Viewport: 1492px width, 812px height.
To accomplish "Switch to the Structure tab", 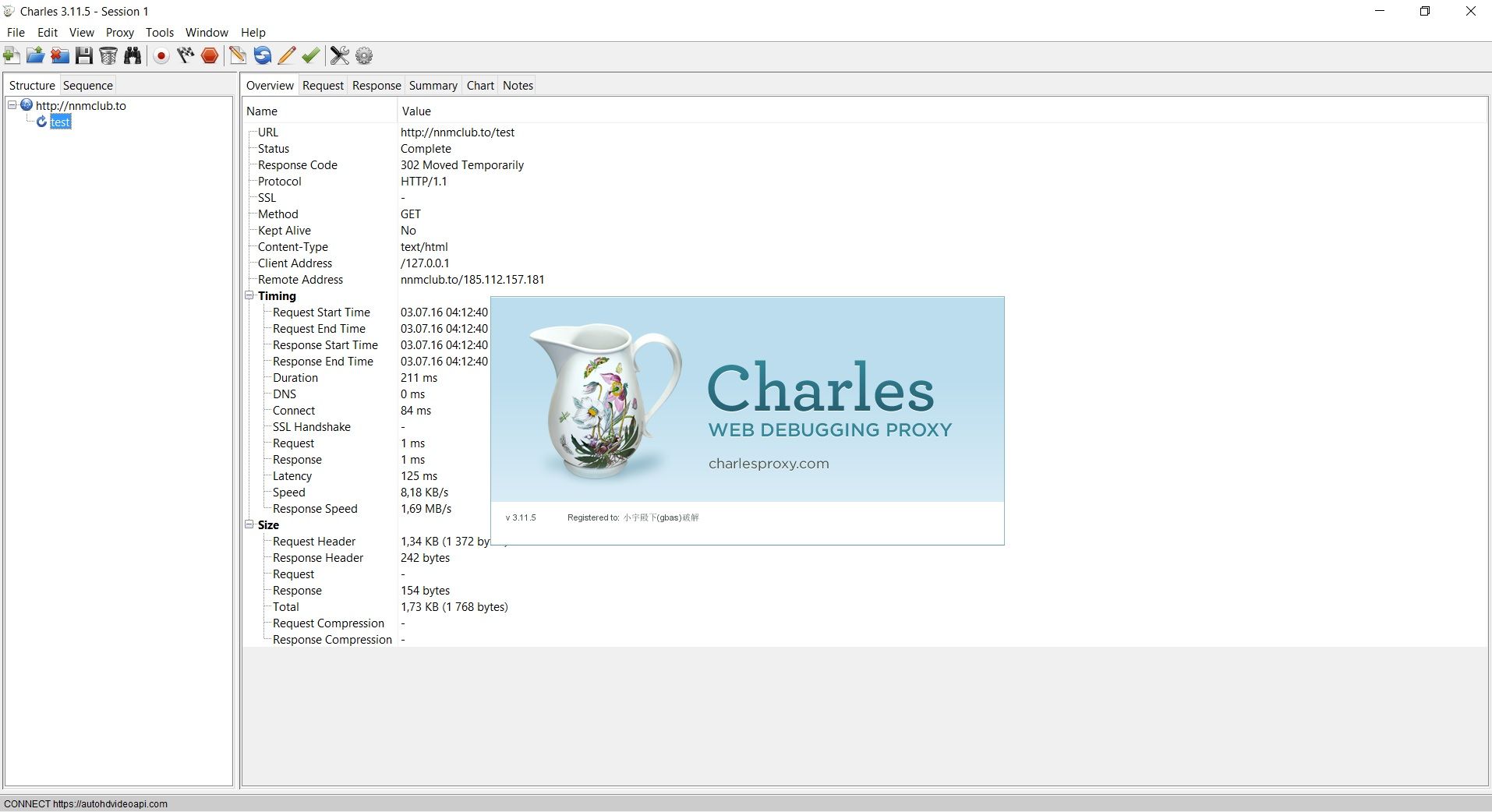I will tap(32, 85).
